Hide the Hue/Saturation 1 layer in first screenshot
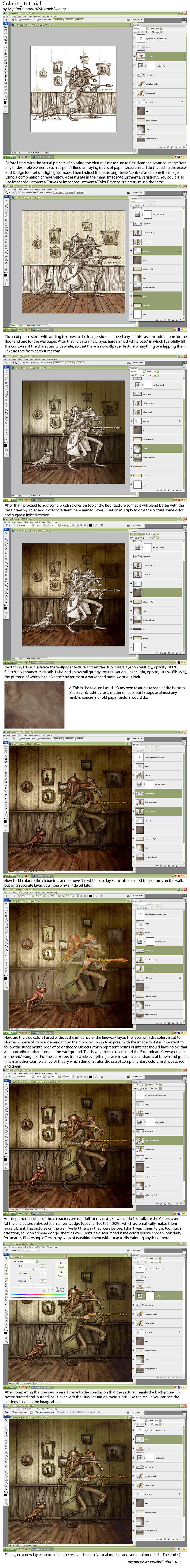 click(x=135, y=66)
